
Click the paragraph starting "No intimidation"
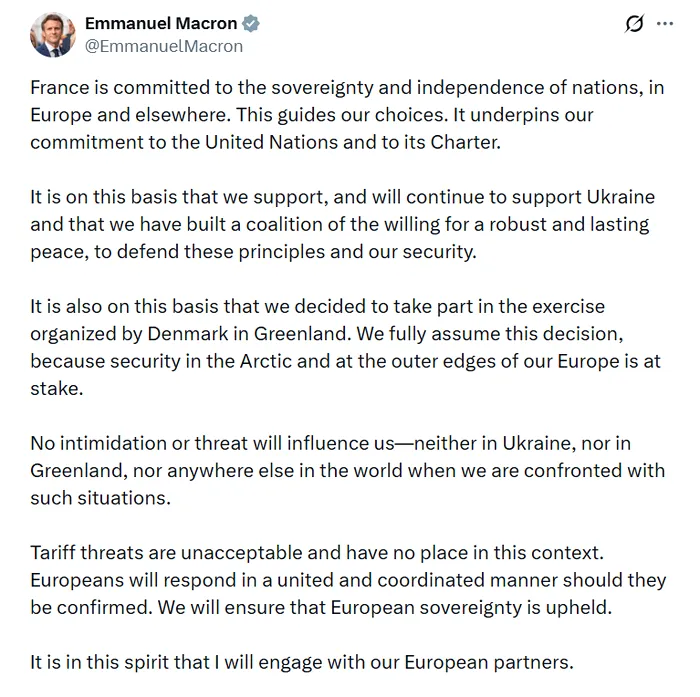(x=346, y=470)
